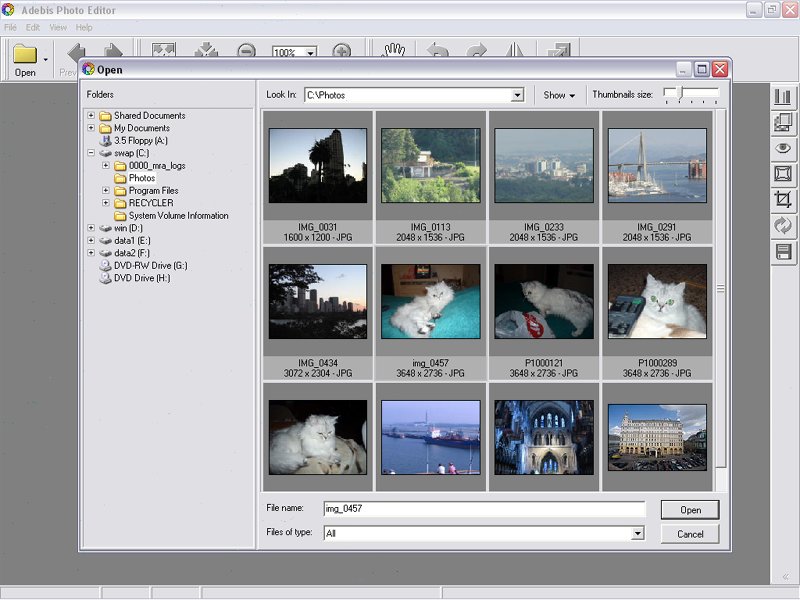Image resolution: width=800 pixels, height=600 pixels.
Task: Expand the Program Files folder node
Action: coord(106,190)
